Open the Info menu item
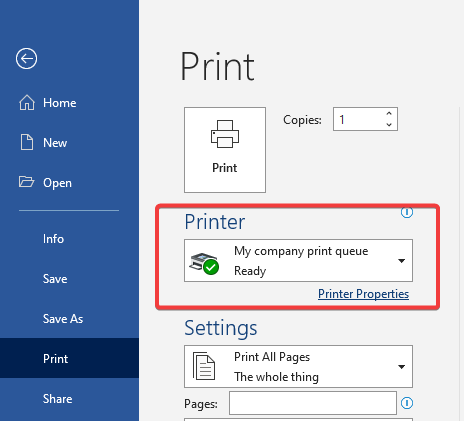 click(53, 239)
